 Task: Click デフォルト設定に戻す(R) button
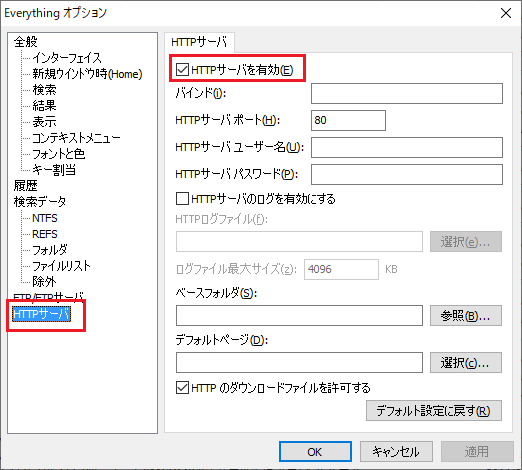click(434, 411)
